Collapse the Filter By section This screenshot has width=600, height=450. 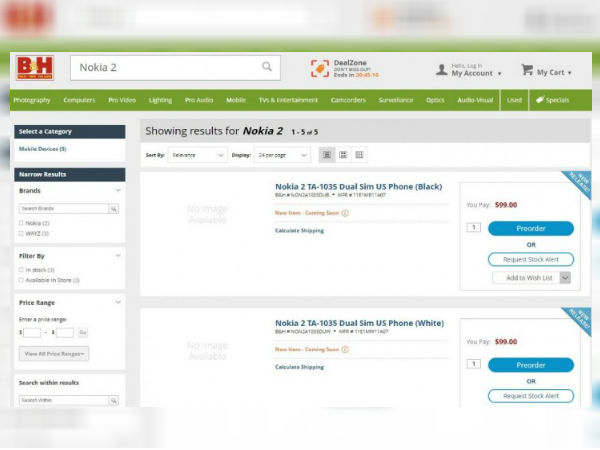[x=118, y=255]
